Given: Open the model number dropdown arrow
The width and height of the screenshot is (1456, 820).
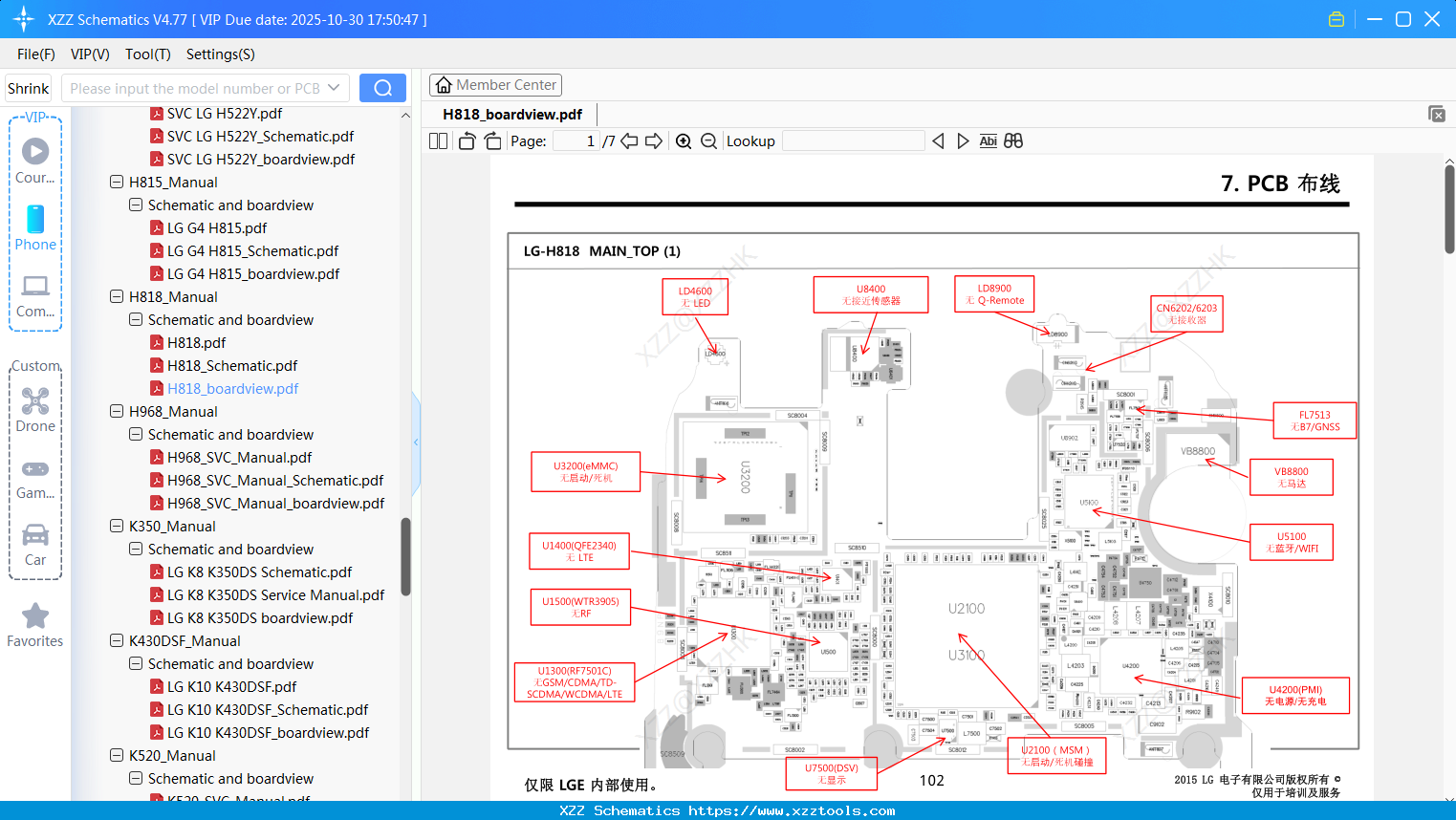Looking at the screenshot, I should coord(334,88).
